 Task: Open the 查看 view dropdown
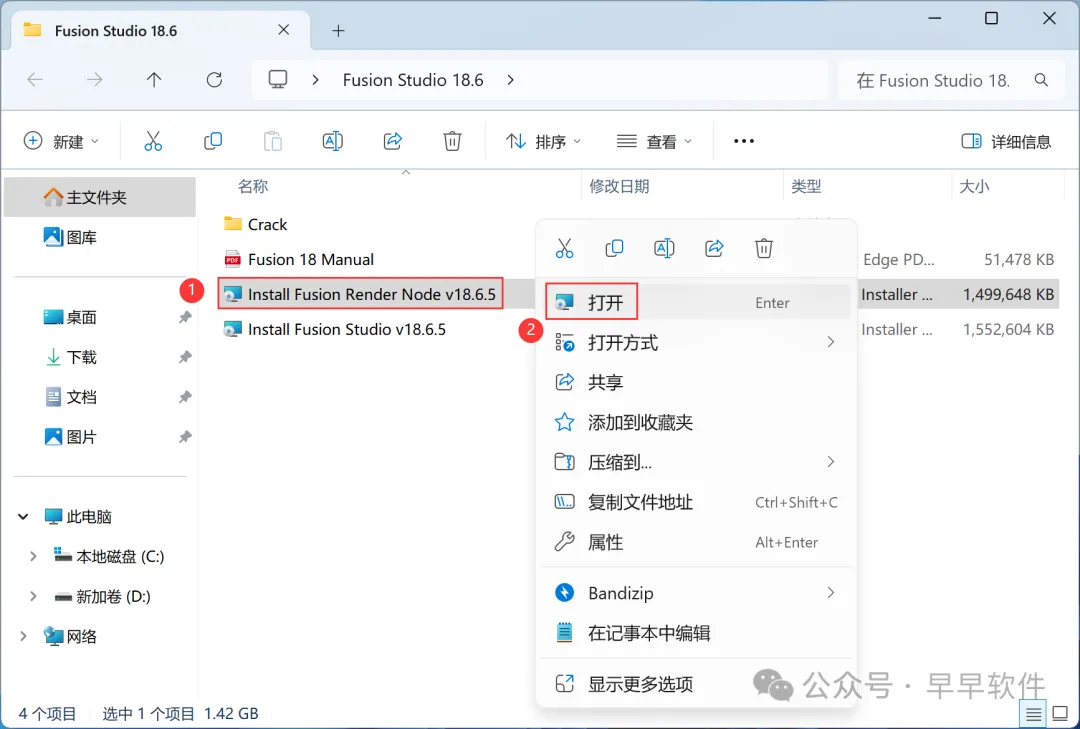(654, 141)
